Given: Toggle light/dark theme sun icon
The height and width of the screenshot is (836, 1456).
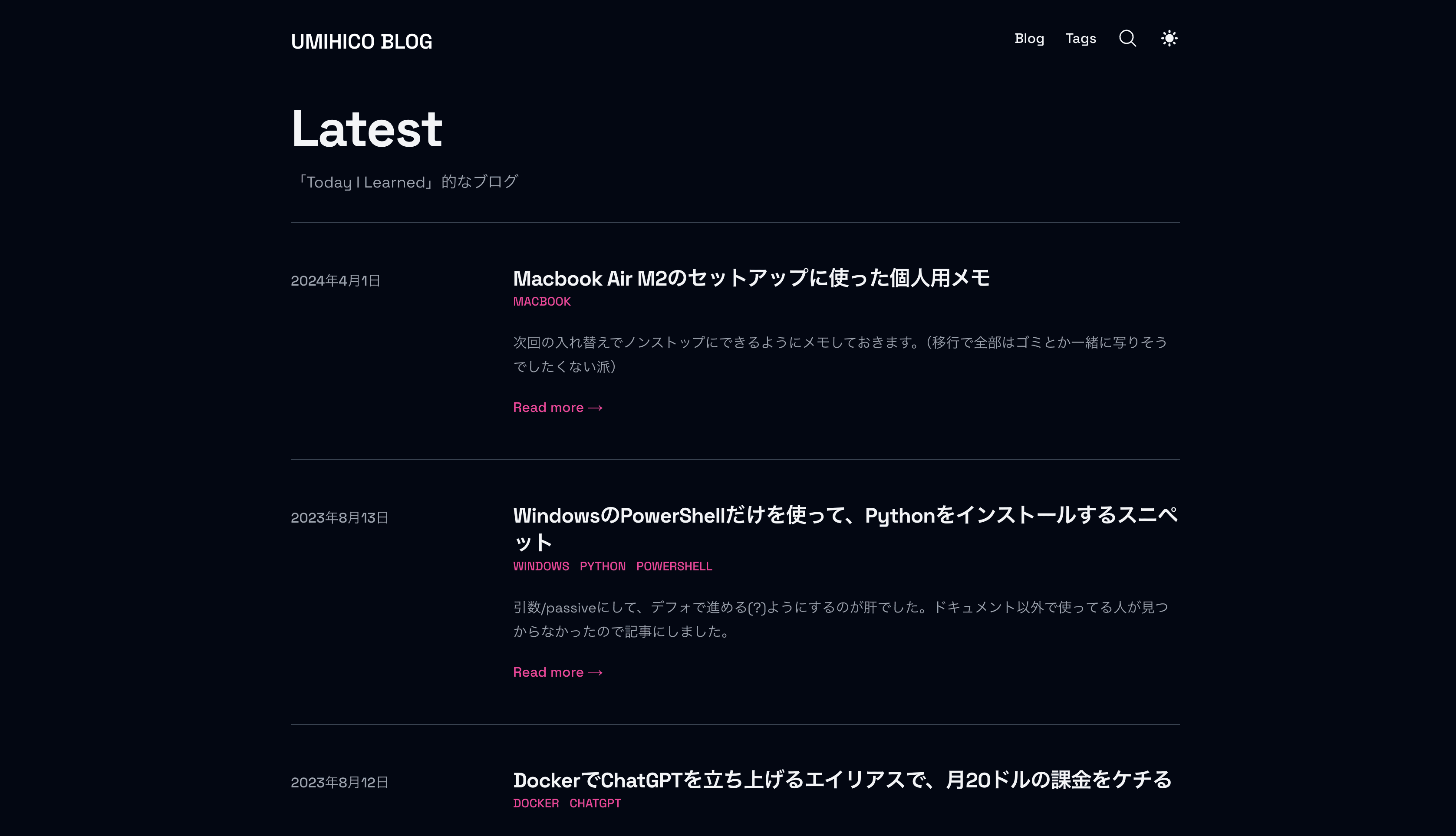Looking at the screenshot, I should [1169, 39].
